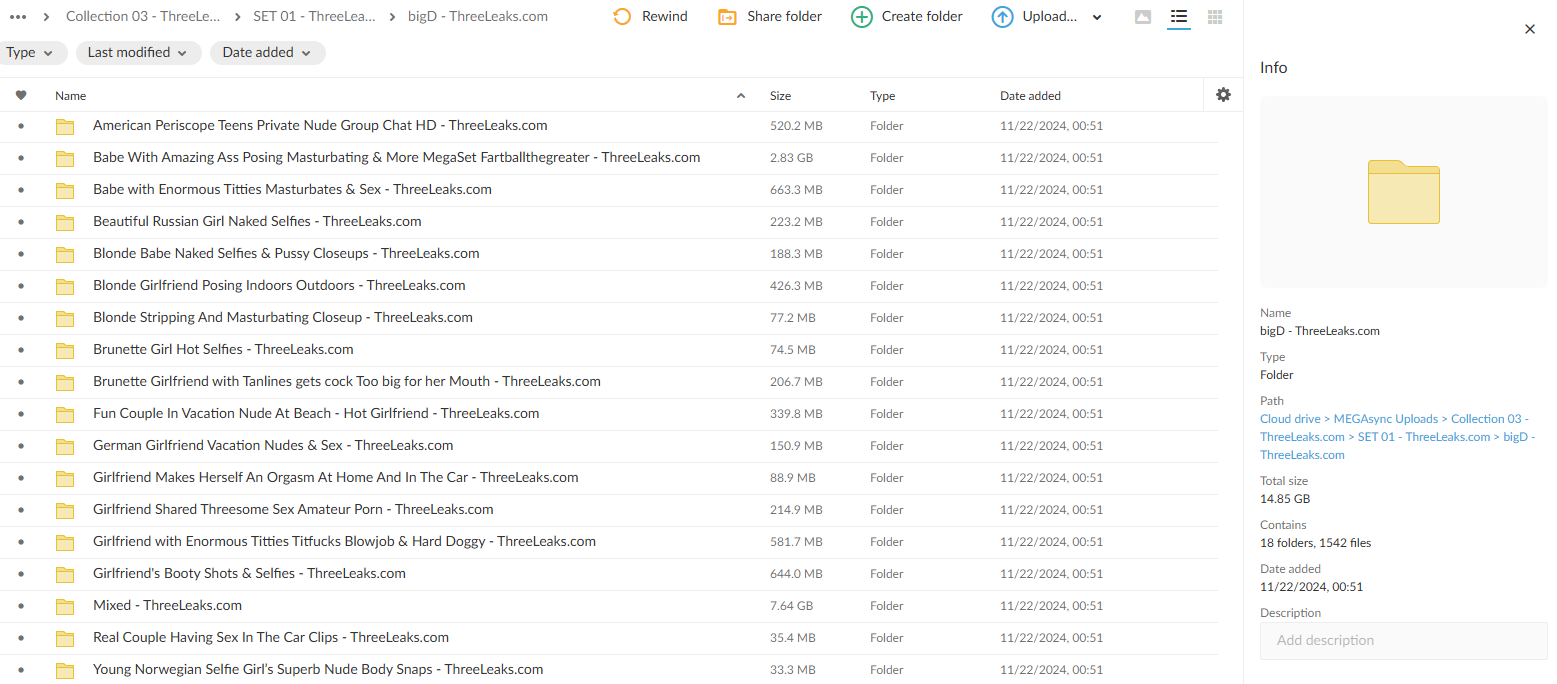Click the Create folder plus icon

click(x=861, y=17)
